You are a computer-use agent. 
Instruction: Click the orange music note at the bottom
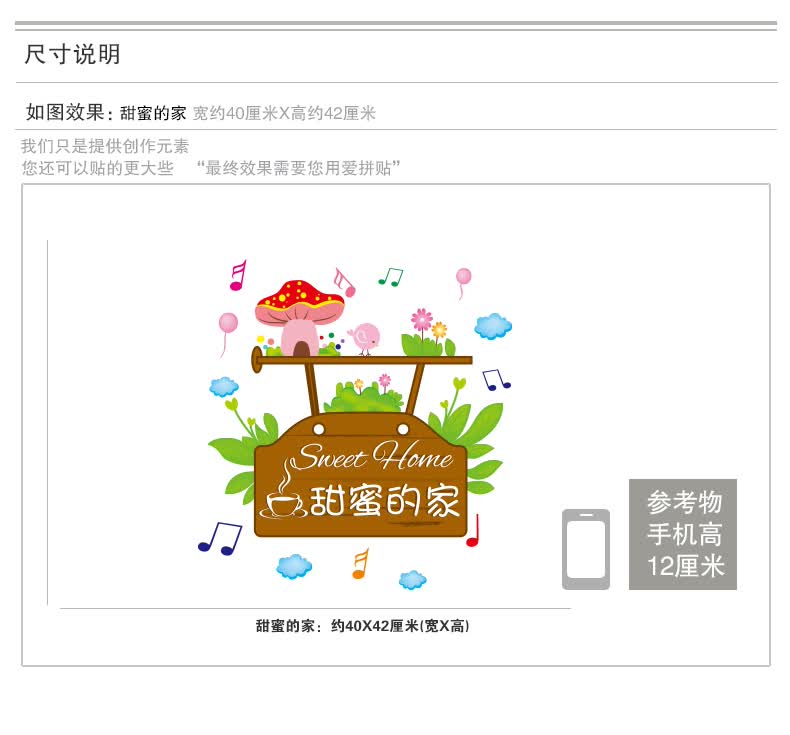point(360,564)
